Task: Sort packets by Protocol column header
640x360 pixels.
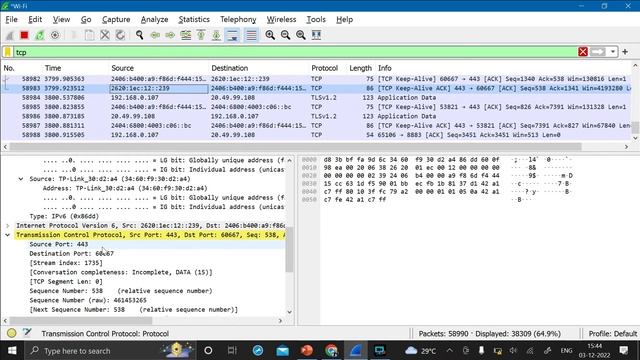Action: 324,68
